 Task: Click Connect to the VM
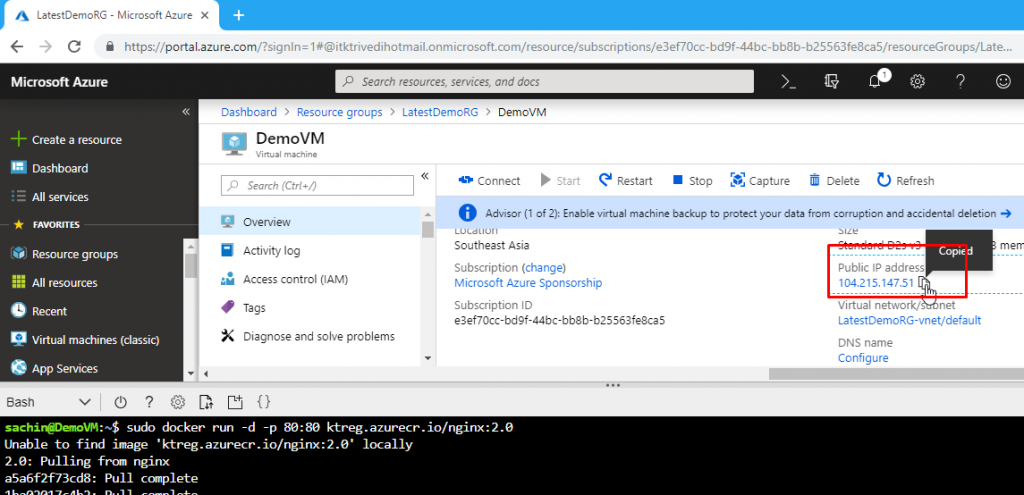[489, 181]
